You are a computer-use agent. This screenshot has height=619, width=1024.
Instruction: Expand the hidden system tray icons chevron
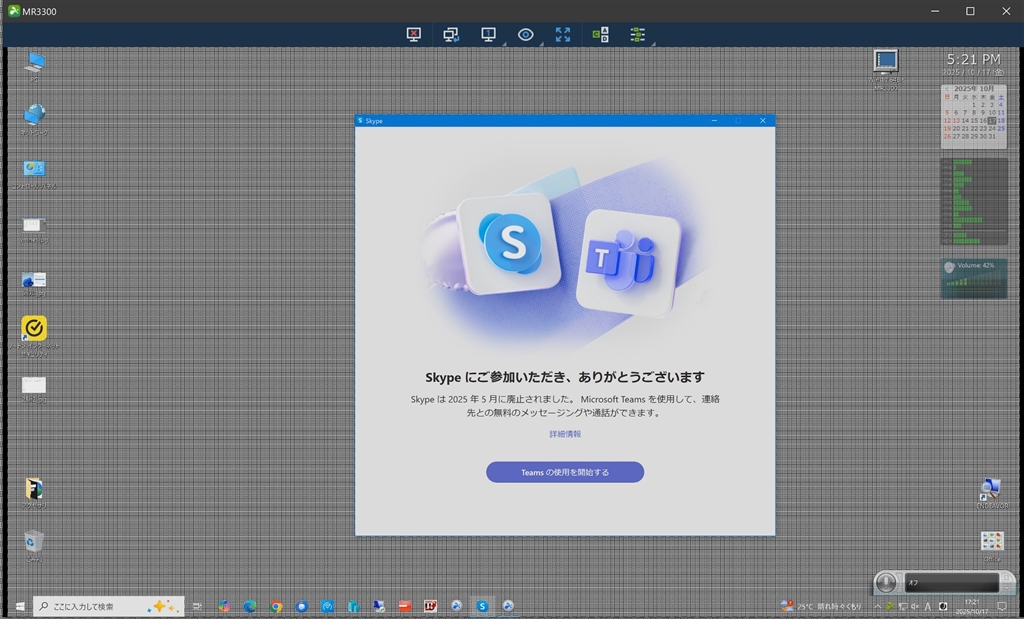tap(877, 606)
